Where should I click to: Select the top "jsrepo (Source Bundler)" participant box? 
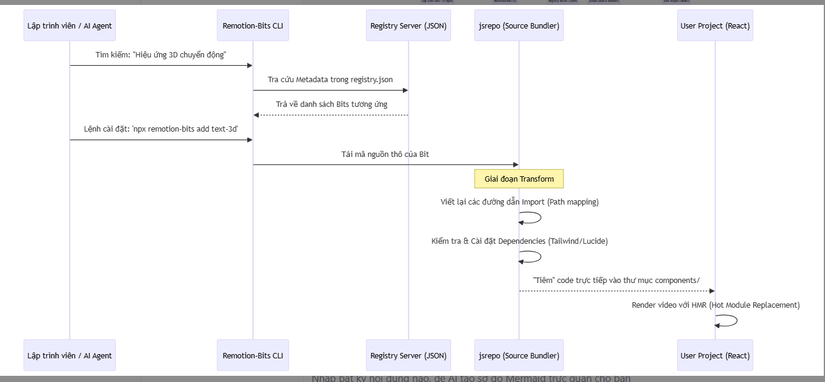pyautogui.click(x=519, y=25)
